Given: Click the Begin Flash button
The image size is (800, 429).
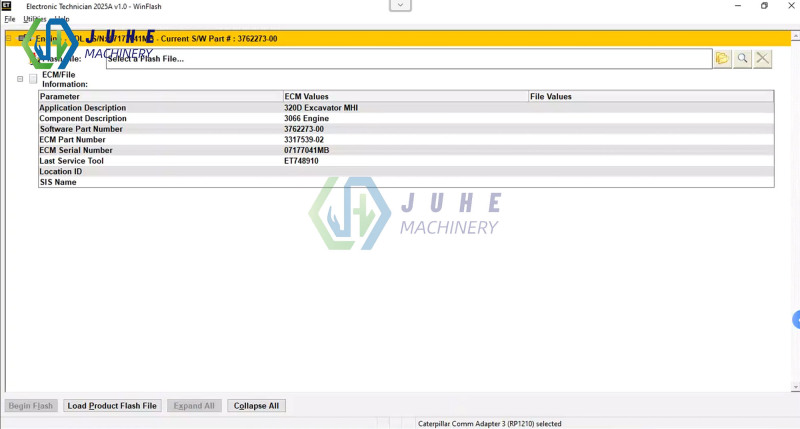Looking at the screenshot, I should tap(31, 406).
